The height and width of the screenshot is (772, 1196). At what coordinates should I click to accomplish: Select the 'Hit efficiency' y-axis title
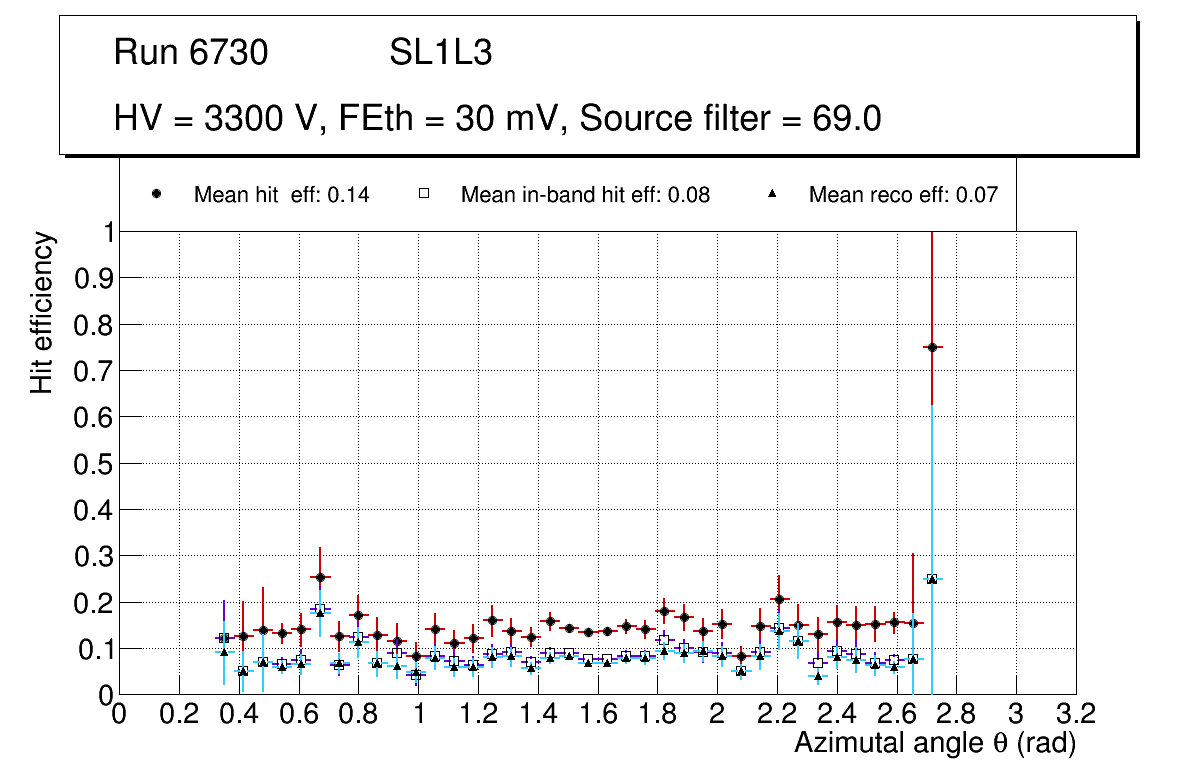pos(42,312)
